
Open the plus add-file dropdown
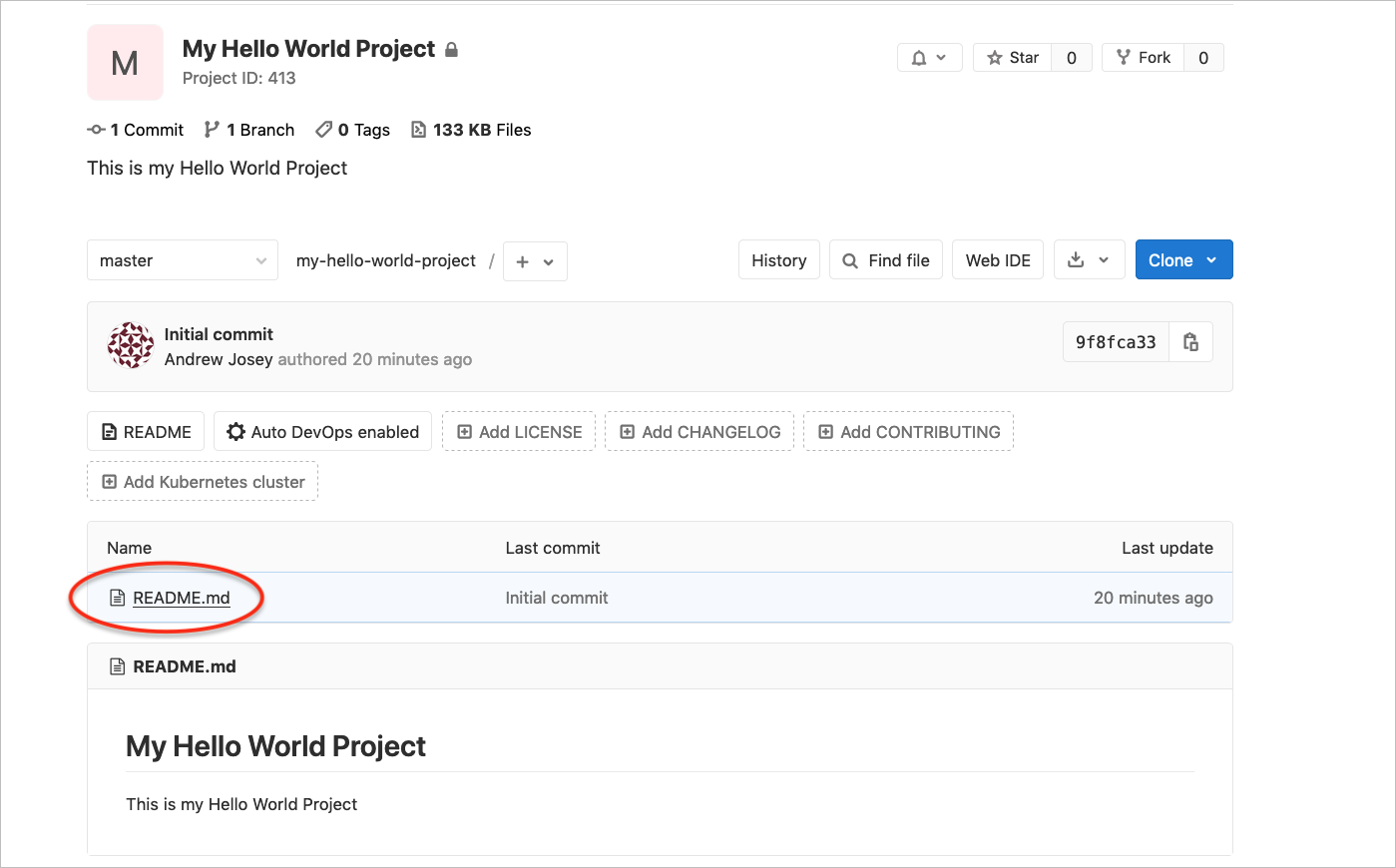coord(535,261)
